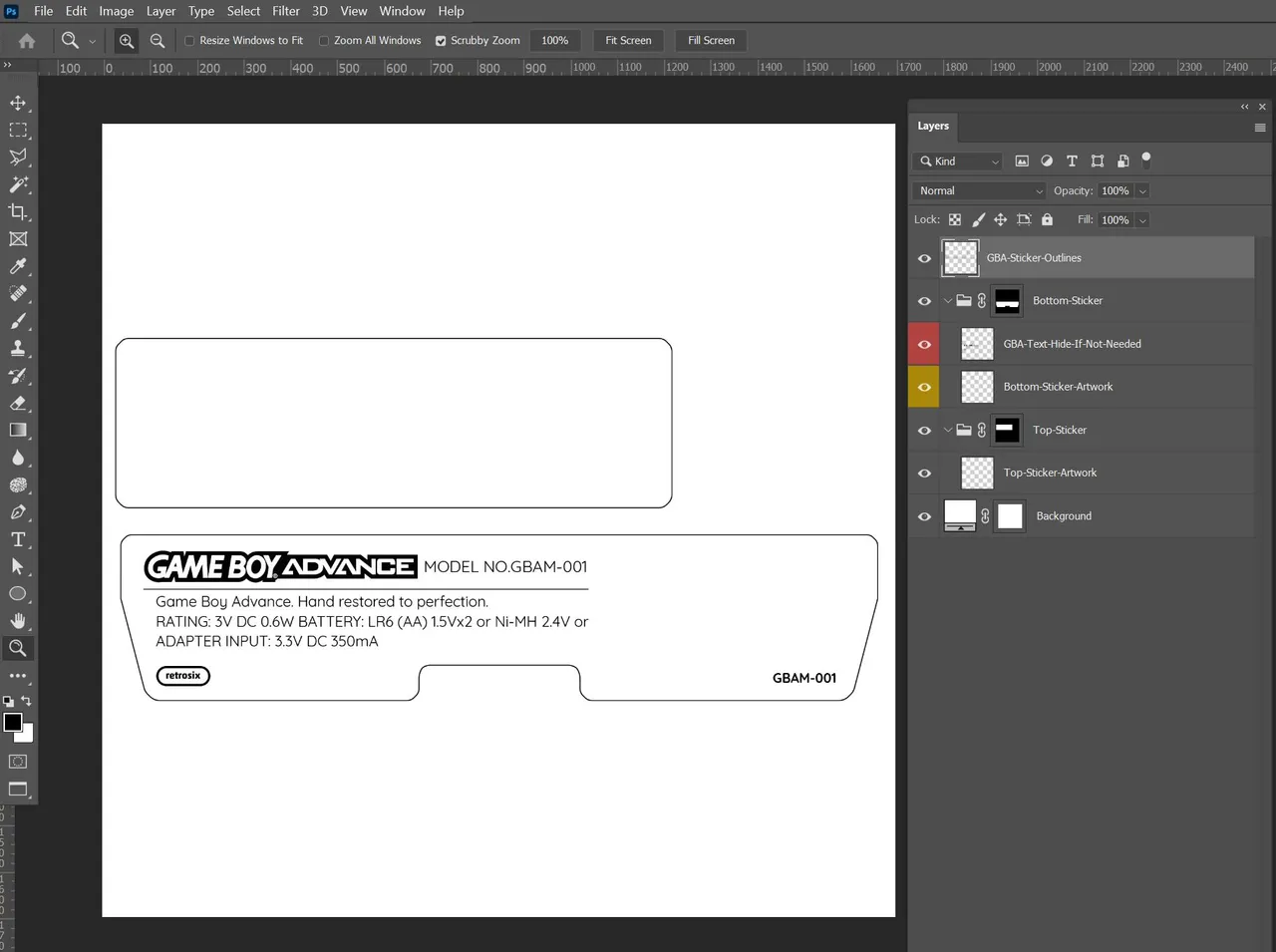
Task: Hide the Background layer
Action: pos(924,516)
